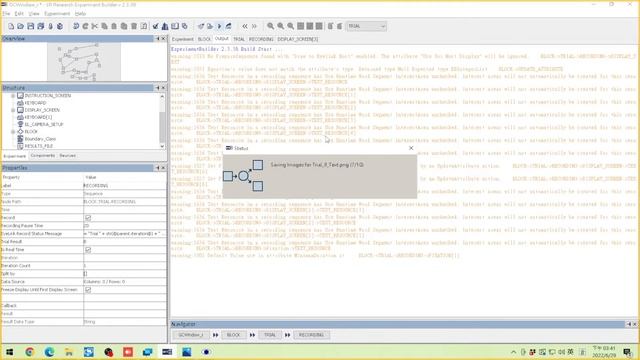The width and height of the screenshot is (640, 360).
Task: Open the TRIAL toolbar dropdown
Action: click(x=366, y=26)
